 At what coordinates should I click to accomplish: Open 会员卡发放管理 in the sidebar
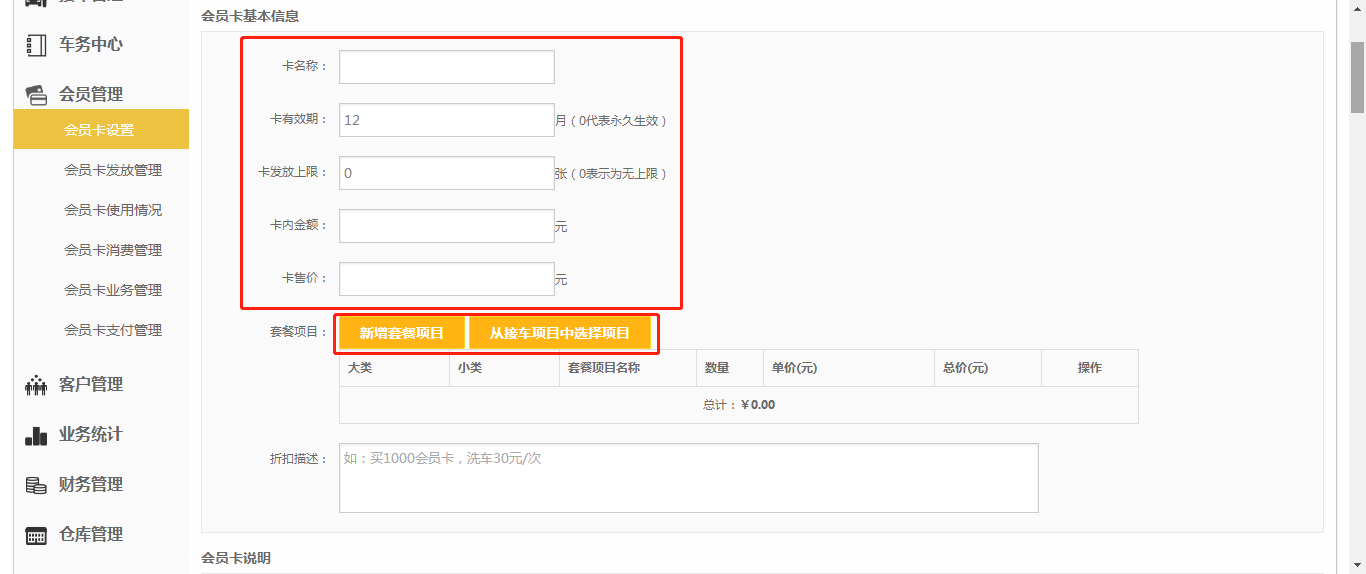pos(113,170)
